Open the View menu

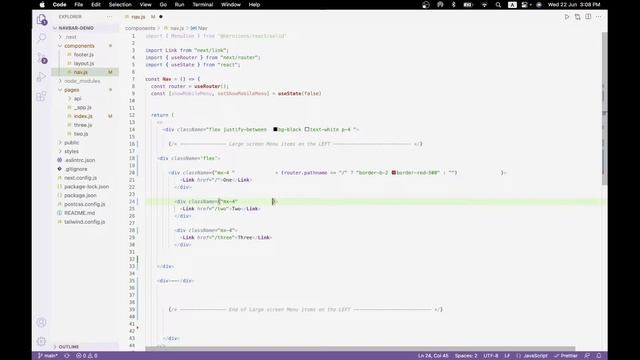(145, 5)
